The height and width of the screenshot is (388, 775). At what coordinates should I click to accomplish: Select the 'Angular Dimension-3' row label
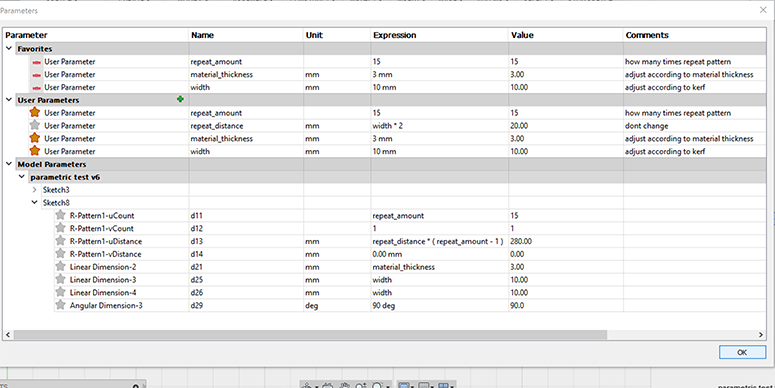tap(106, 306)
